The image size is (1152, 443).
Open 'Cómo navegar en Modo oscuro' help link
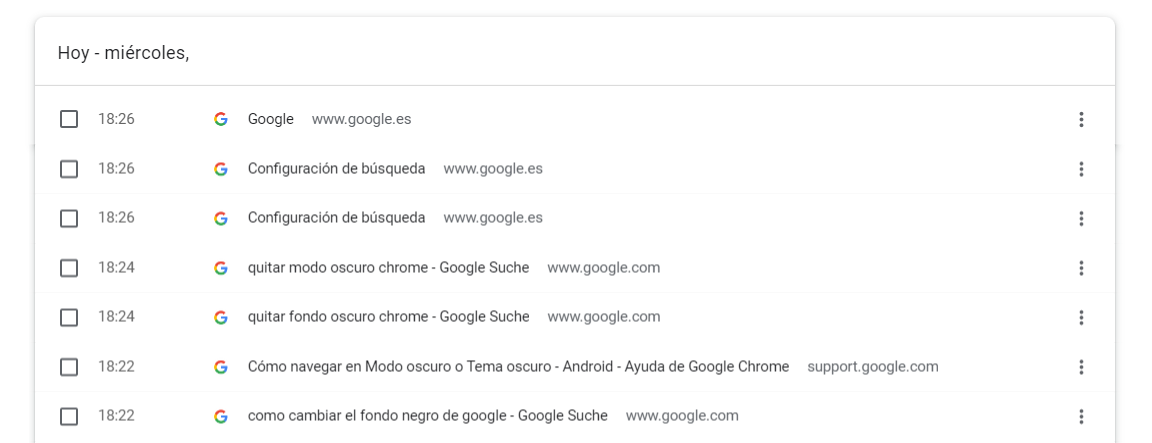(518, 367)
